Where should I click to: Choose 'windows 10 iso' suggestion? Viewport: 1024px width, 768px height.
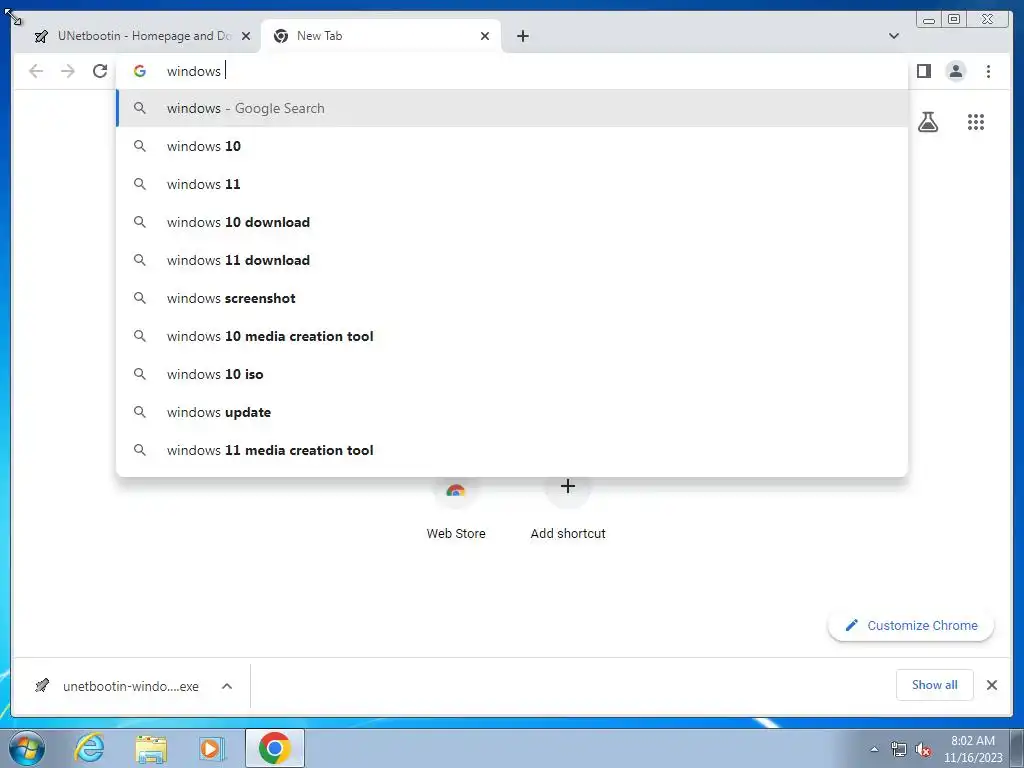(511, 374)
